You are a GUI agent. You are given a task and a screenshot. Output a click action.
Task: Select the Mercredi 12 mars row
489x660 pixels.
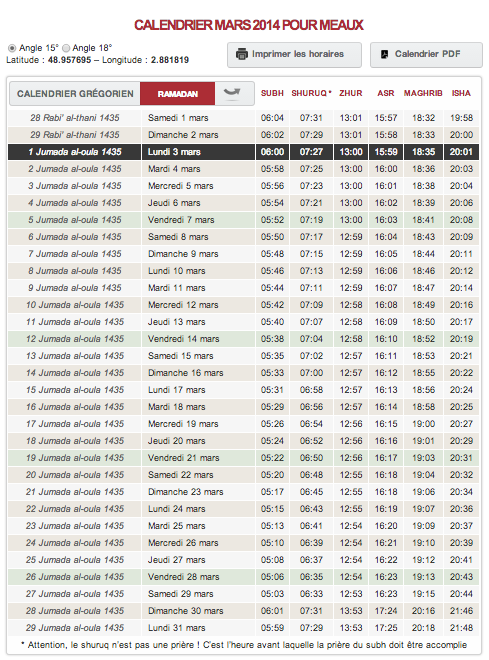pyautogui.click(x=243, y=305)
